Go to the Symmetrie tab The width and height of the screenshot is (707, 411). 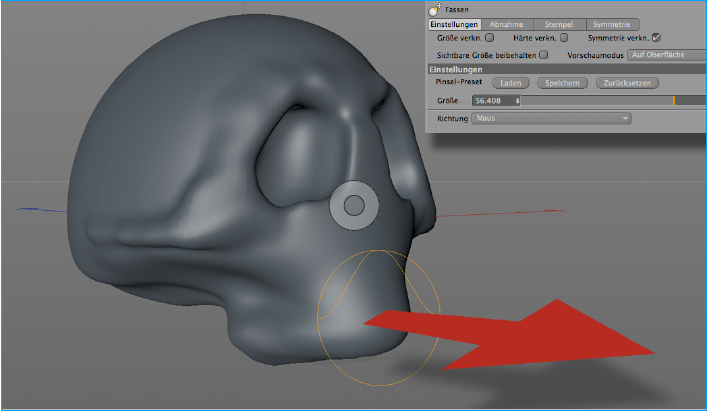tap(613, 24)
